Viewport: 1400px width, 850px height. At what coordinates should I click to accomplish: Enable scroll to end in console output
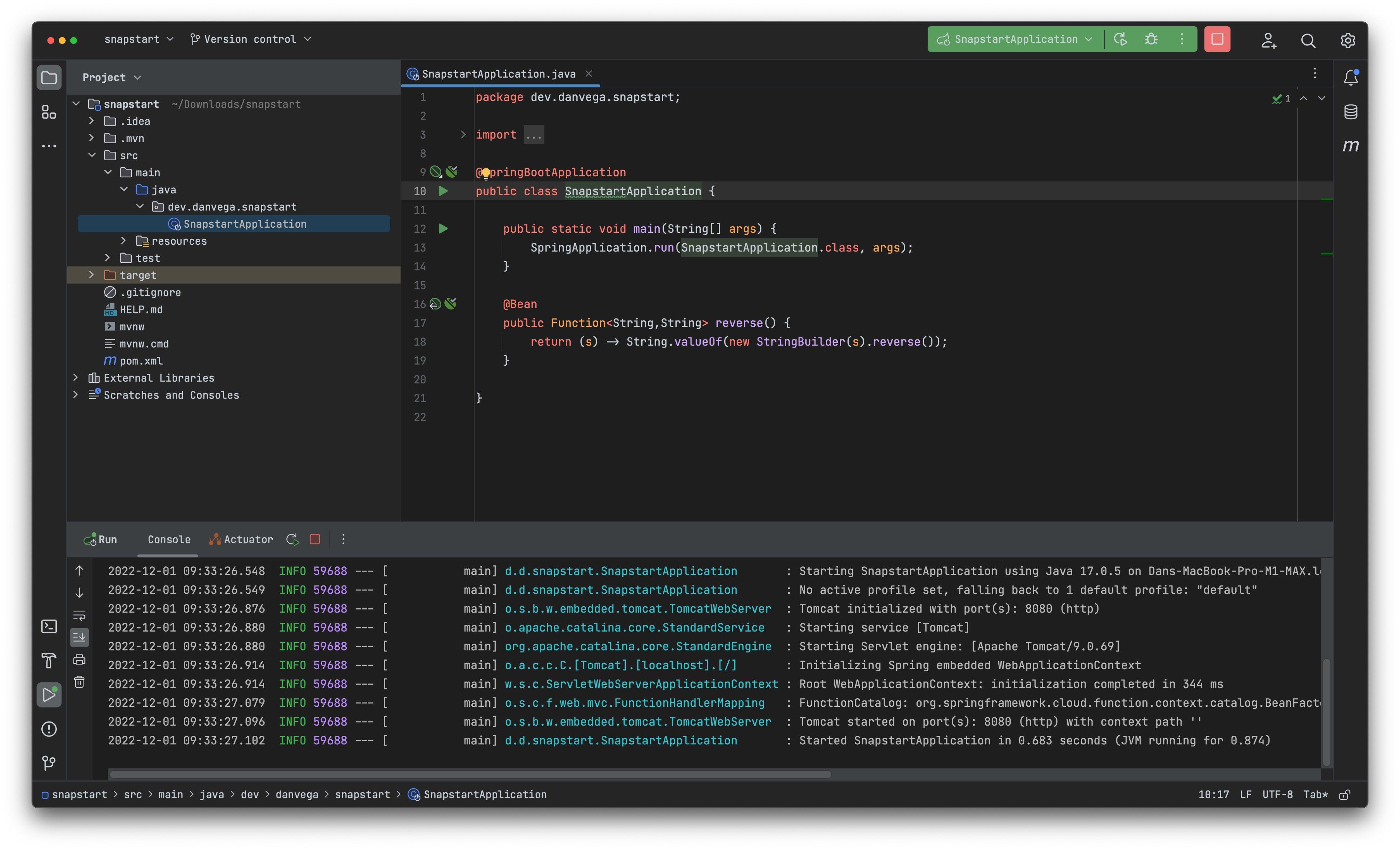point(79,637)
